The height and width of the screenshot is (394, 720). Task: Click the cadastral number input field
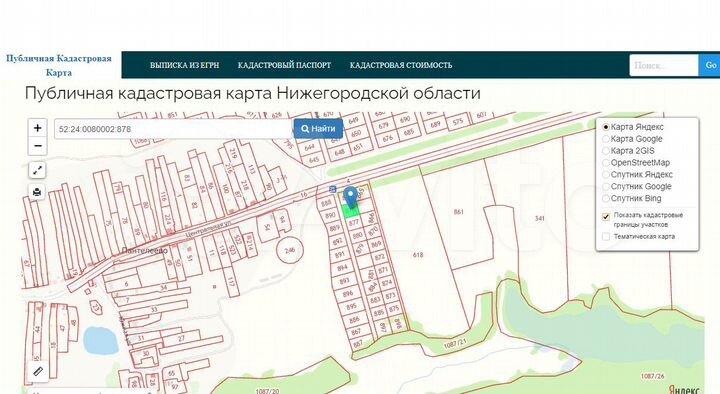coord(174,129)
